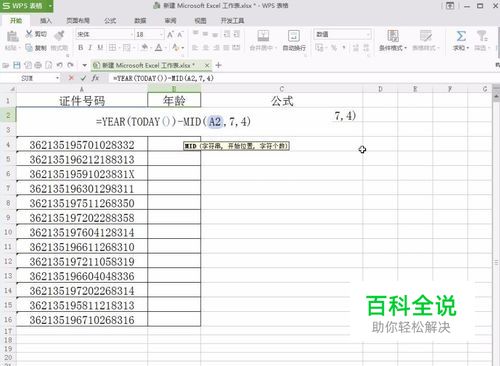500x366 pixels.
Task: Open the number format dropdown
Action: click(368, 34)
